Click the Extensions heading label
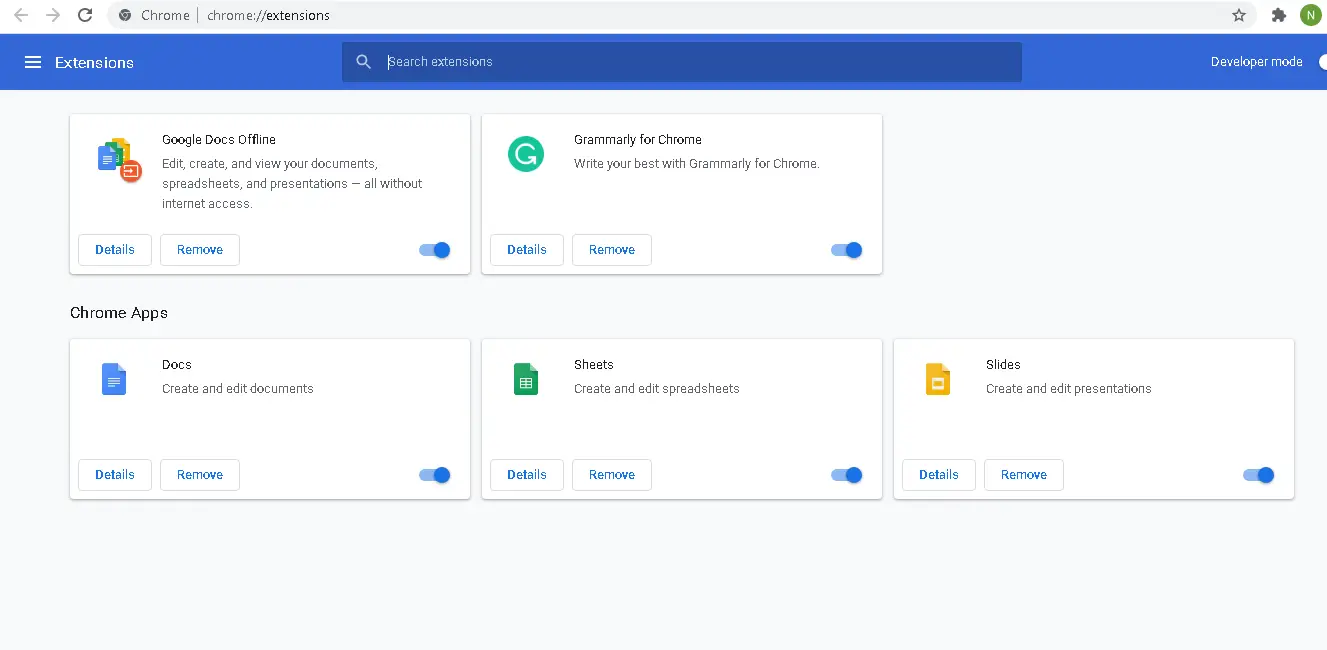The width and height of the screenshot is (1327, 650). [x=94, y=62]
